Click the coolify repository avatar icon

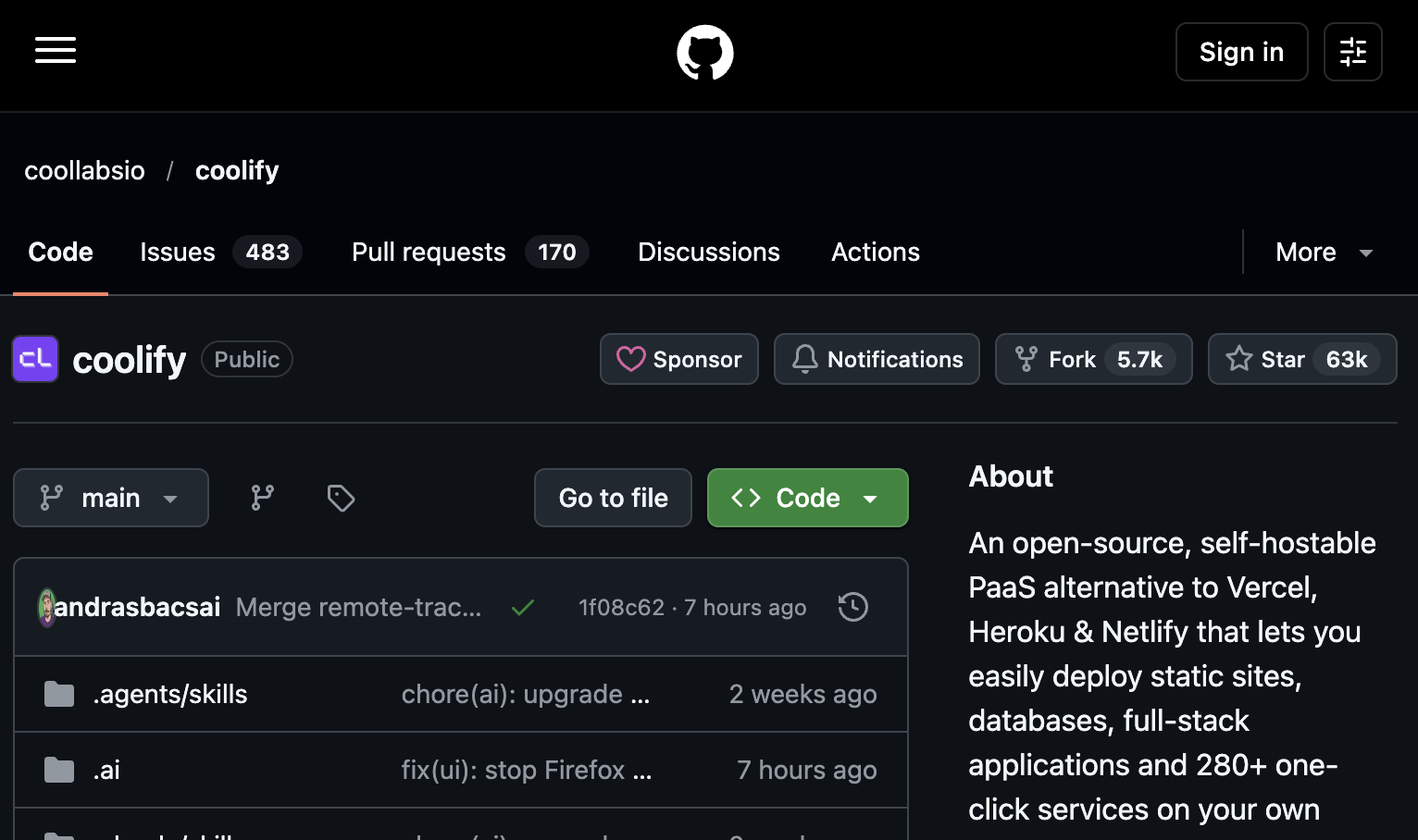35,359
